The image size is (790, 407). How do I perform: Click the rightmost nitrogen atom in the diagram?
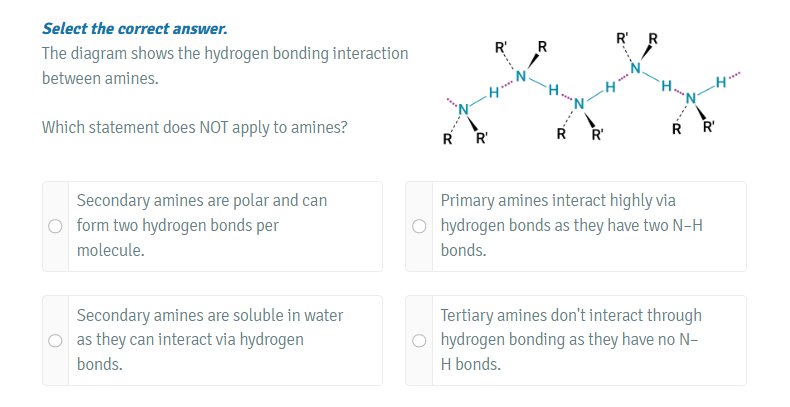point(691,97)
